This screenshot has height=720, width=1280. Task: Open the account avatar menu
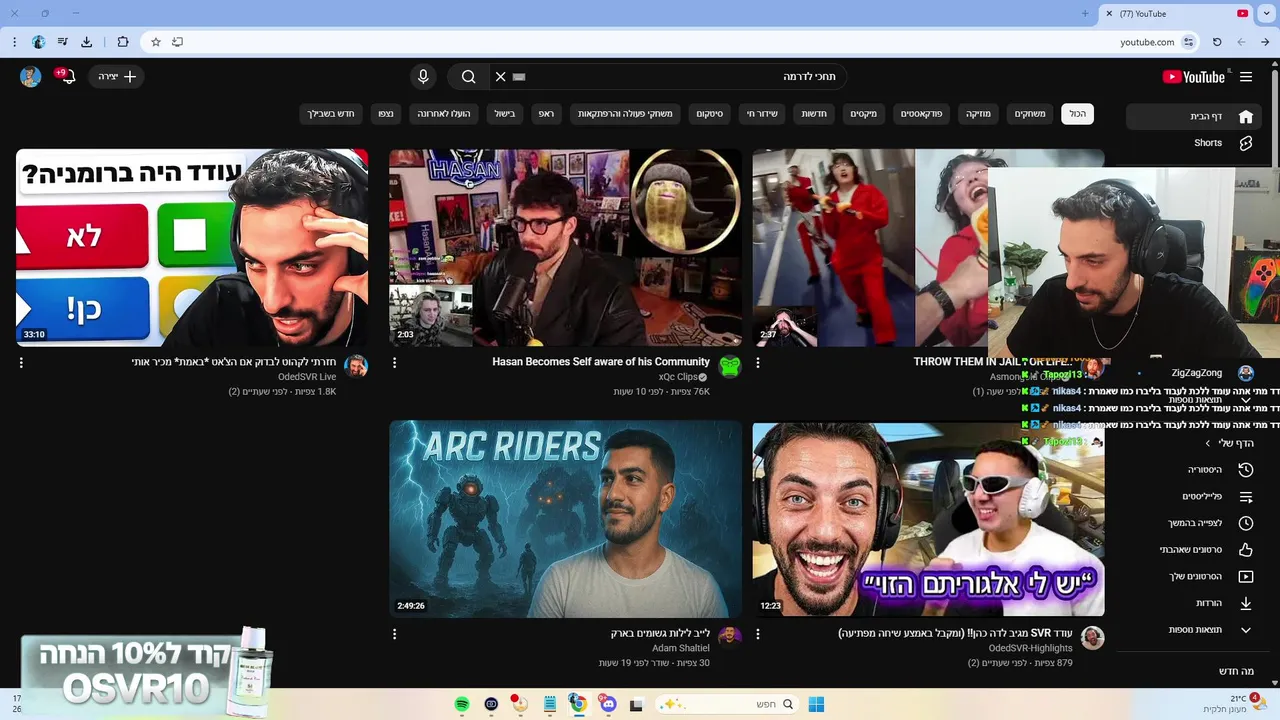31,77
